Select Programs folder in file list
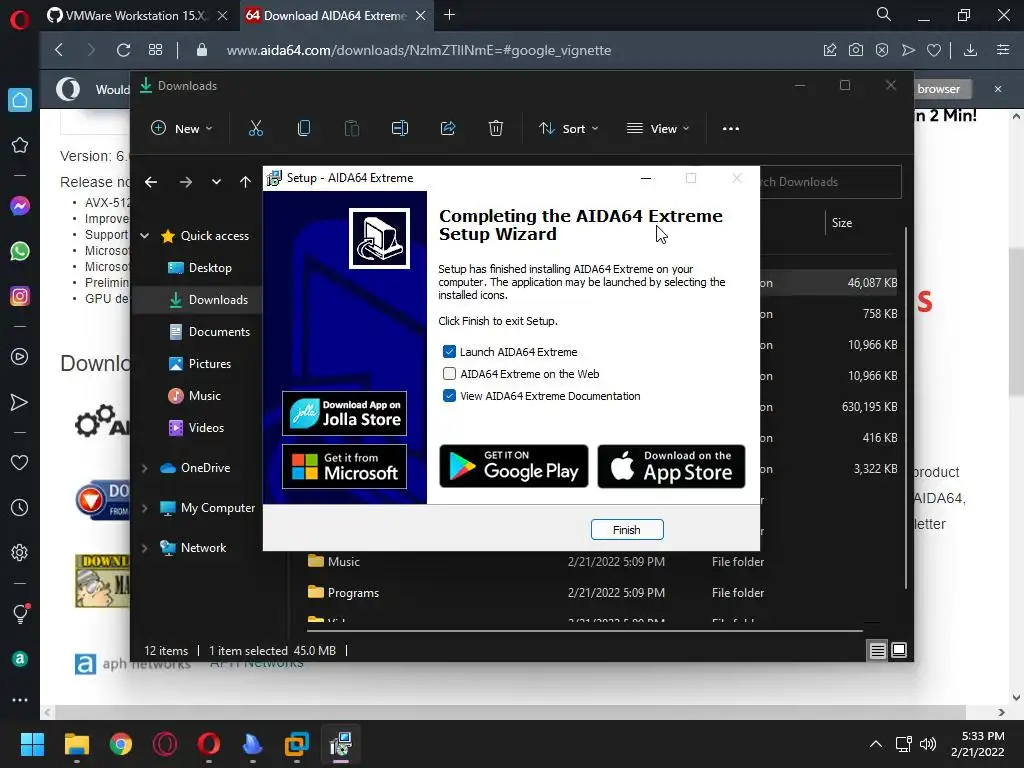This screenshot has width=1024, height=768. point(353,593)
